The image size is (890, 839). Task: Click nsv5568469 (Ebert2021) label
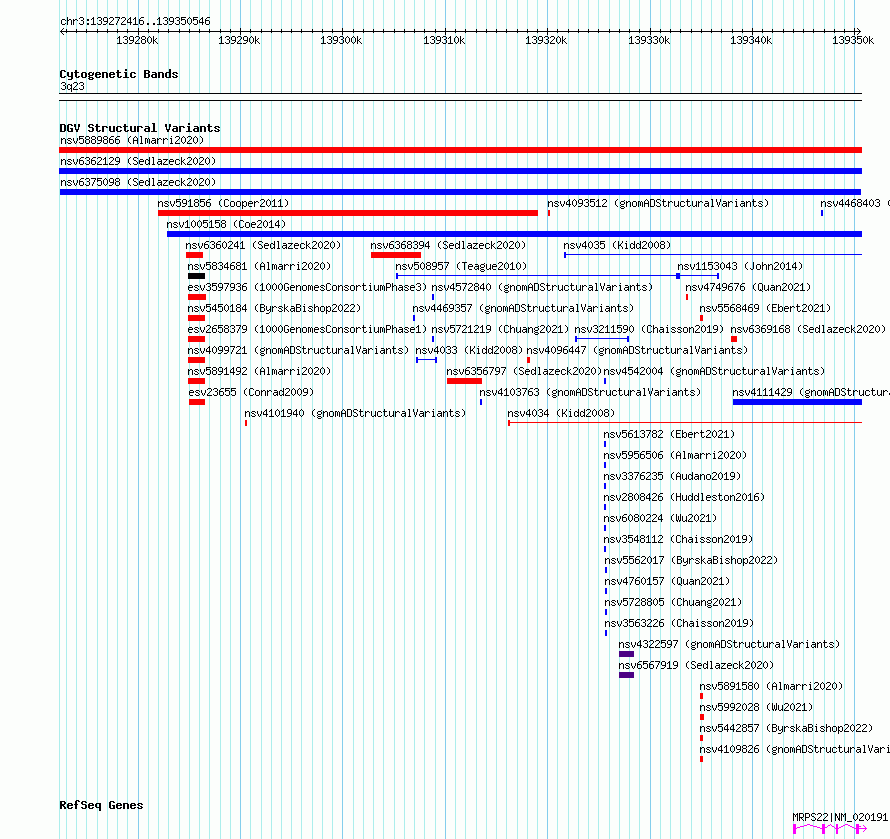click(x=765, y=308)
